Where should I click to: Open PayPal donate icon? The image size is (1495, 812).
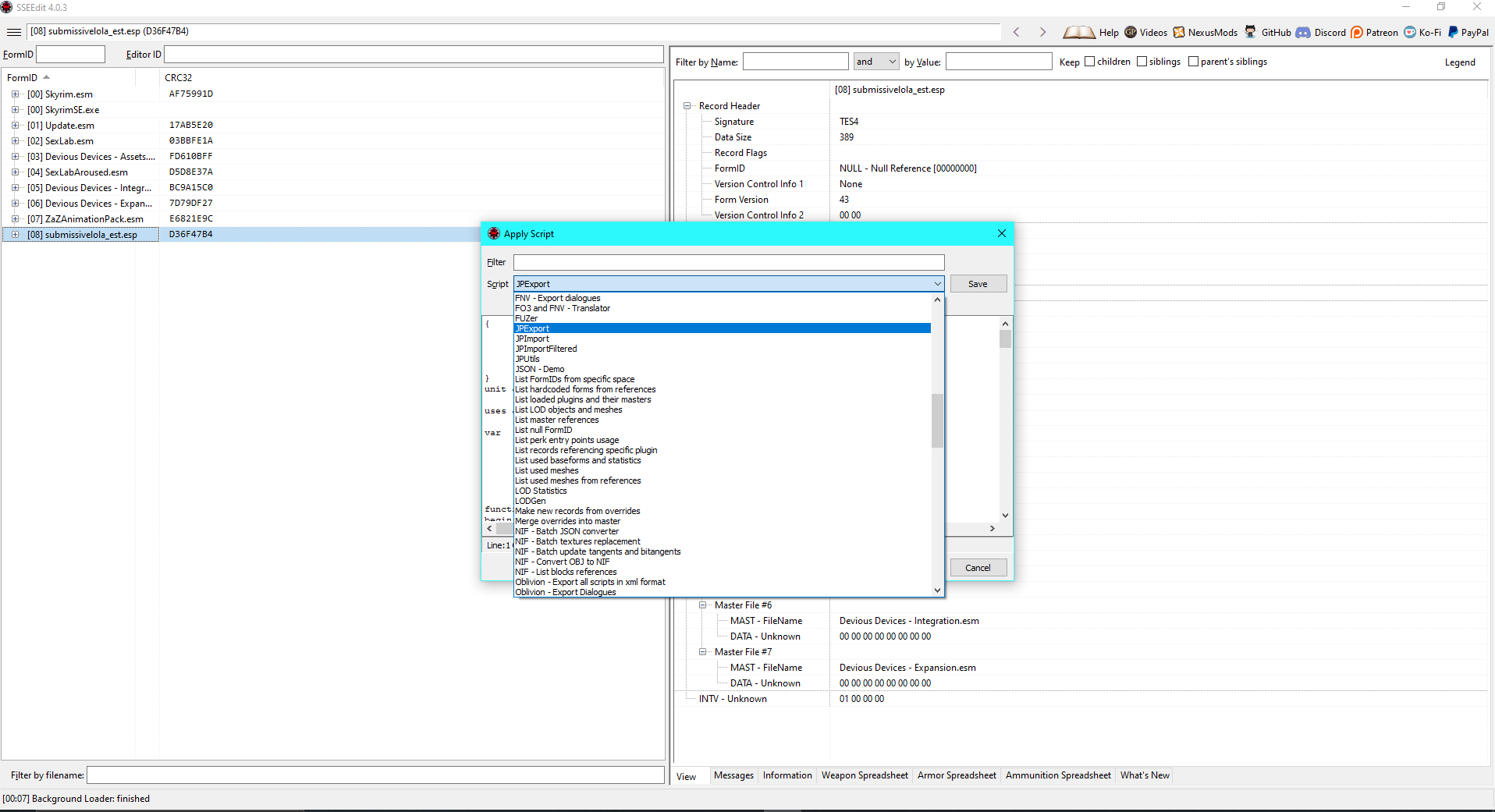tap(1453, 32)
